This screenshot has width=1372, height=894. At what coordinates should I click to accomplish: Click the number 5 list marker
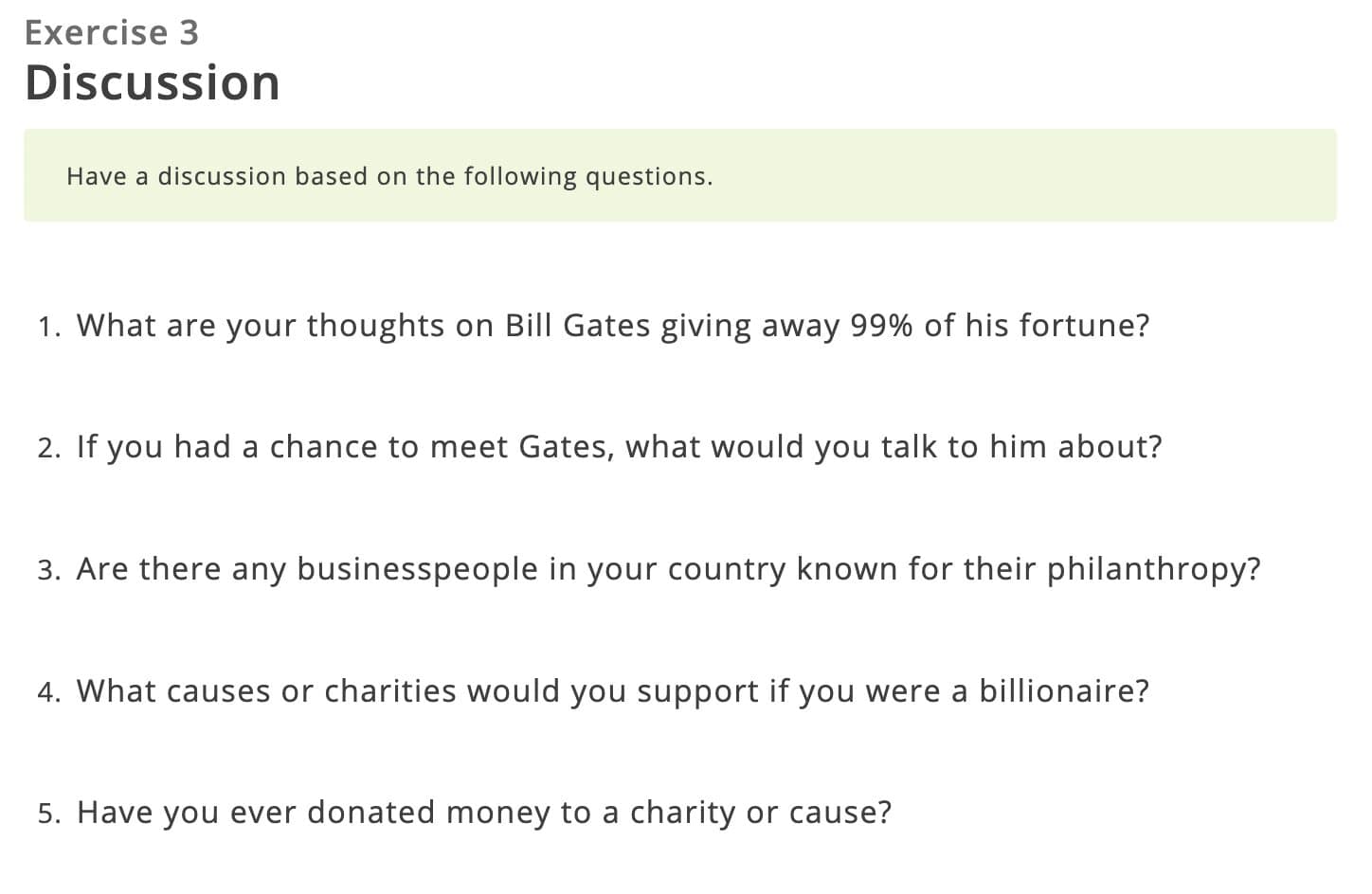point(48,814)
